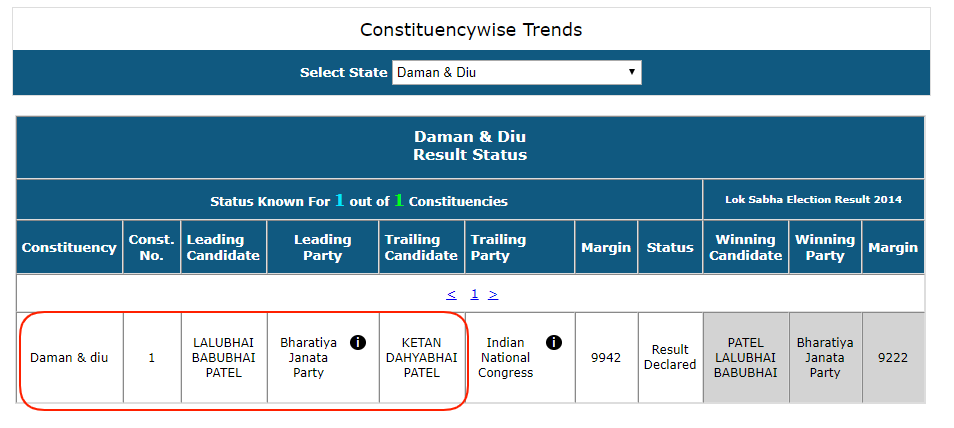Open the Select State dropdown
This screenshot has width=954, height=428.
[x=517, y=72]
